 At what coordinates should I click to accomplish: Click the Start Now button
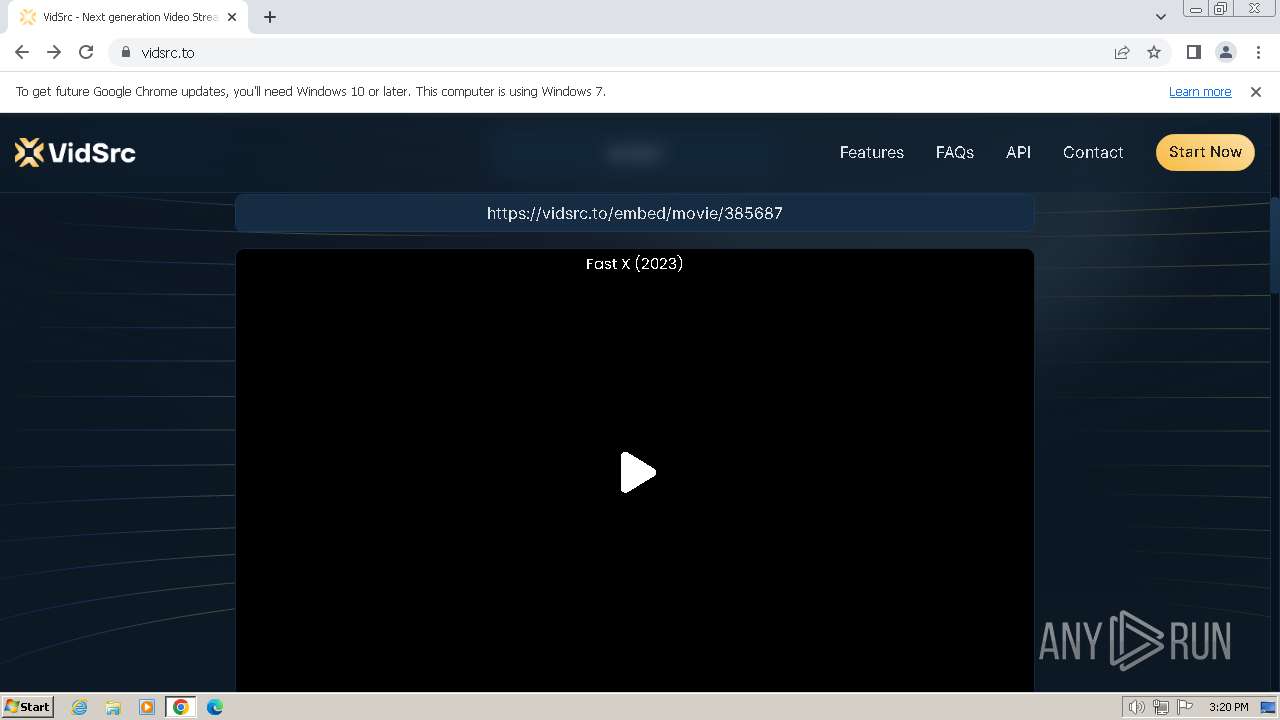[x=1205, y=152]
